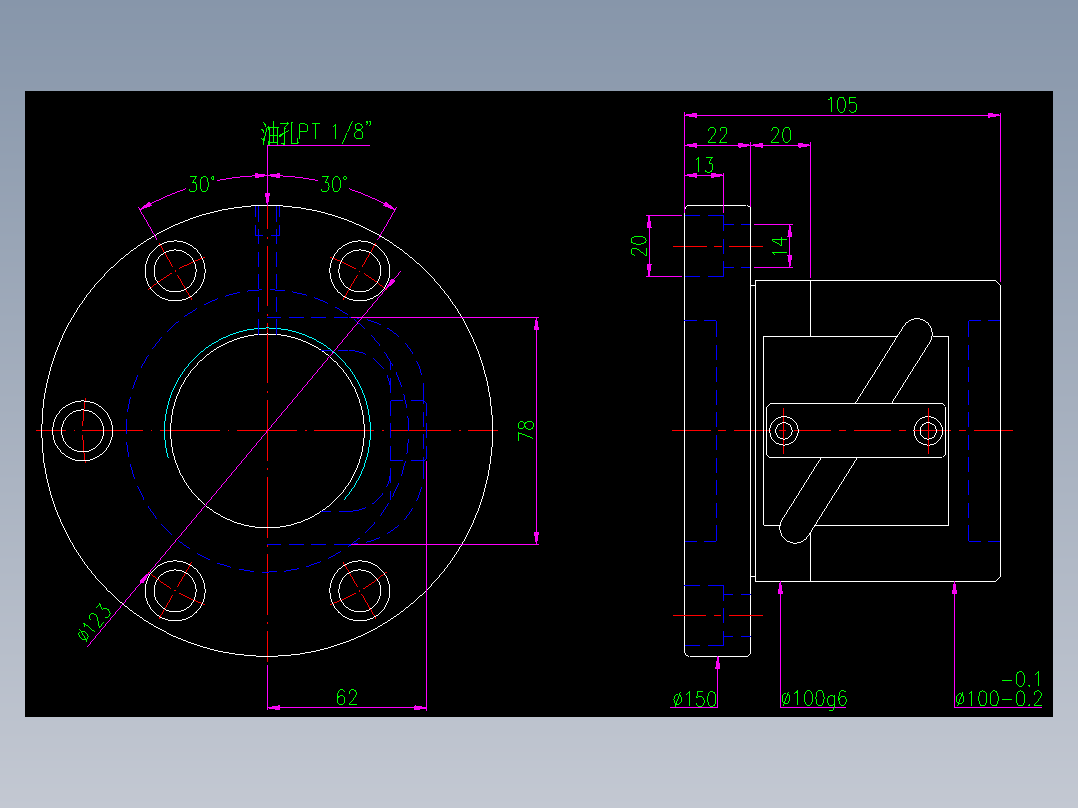Select the top-left bolt hole circle

coord(175,270)
